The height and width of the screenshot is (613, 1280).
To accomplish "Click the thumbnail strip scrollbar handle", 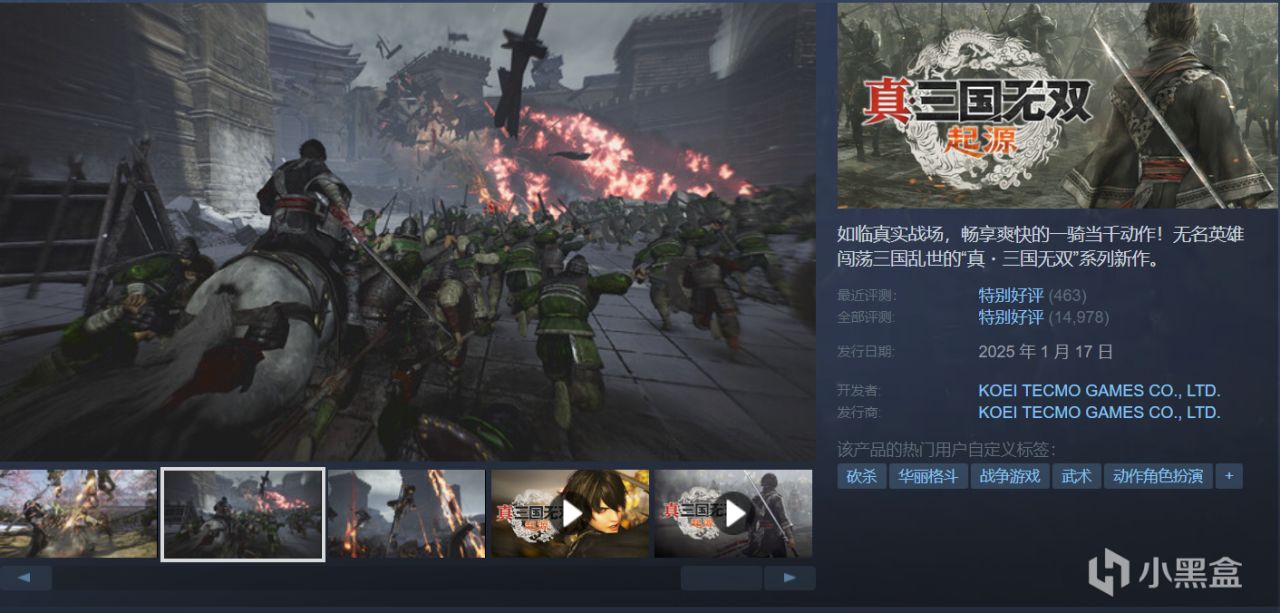I will tap(721, 578).
